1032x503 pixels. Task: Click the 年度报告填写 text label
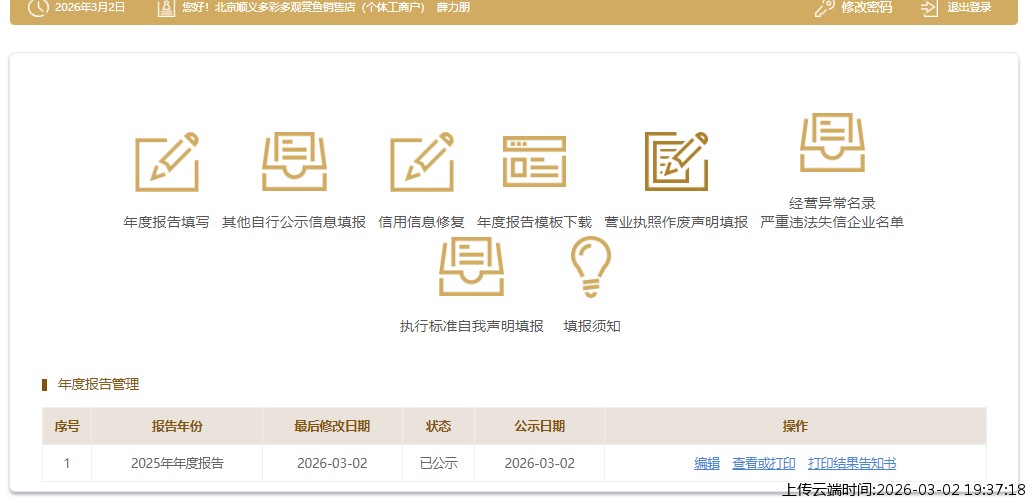tap(166, 222)
